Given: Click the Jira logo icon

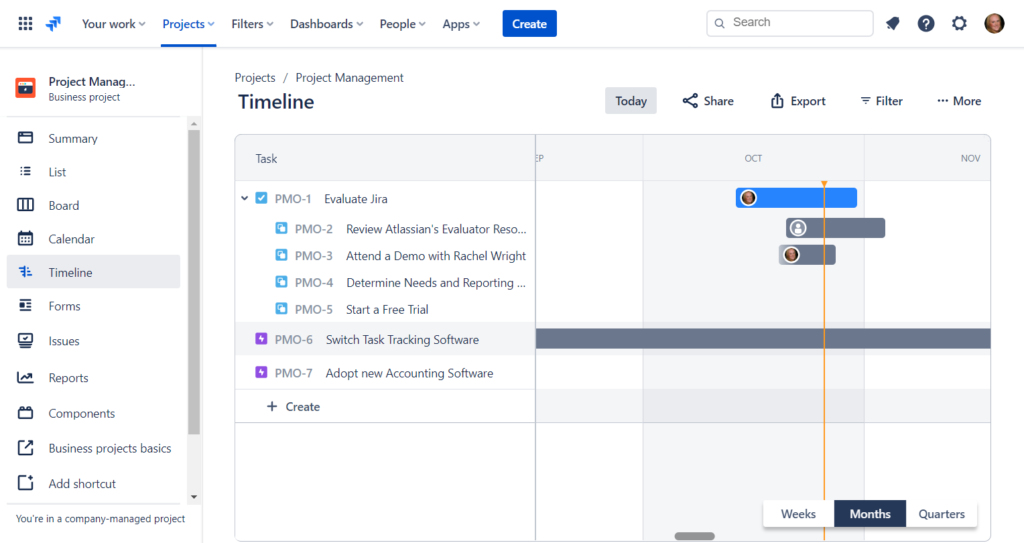Looking at the screenshot, I should [x=54, y=24].
